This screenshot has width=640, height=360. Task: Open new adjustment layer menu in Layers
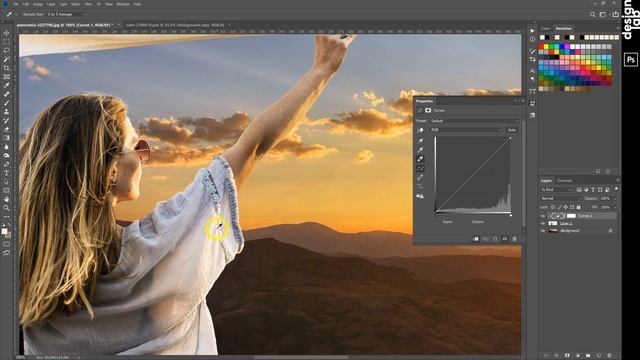[x=578, y=356]
